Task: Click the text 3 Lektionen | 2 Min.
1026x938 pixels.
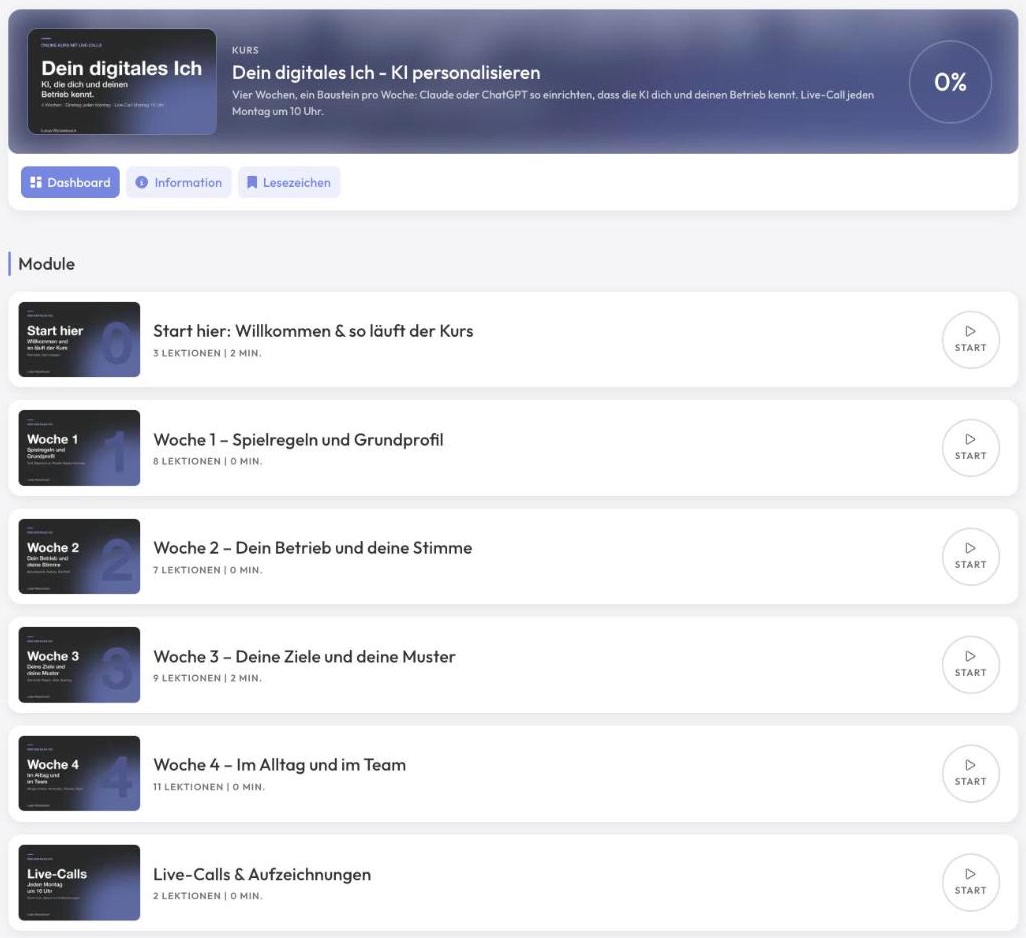Action: pos(207,353)
